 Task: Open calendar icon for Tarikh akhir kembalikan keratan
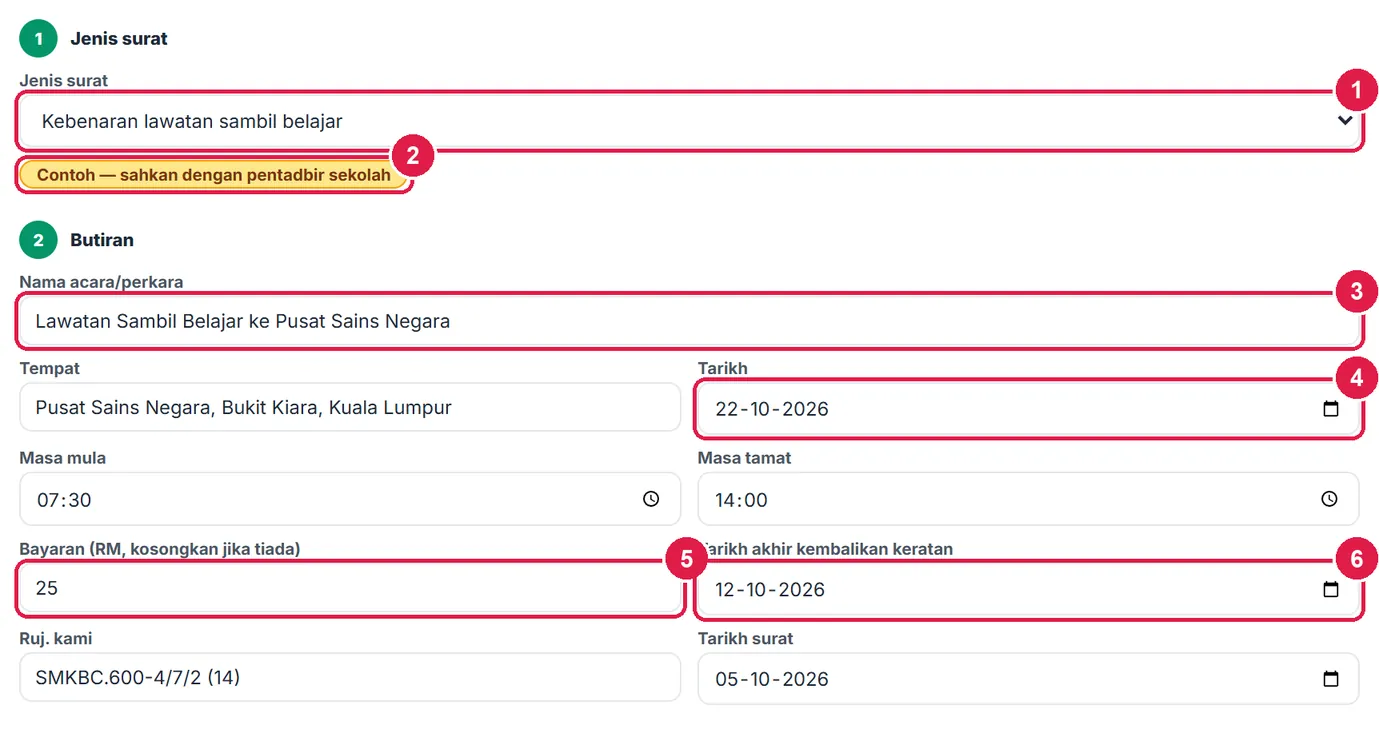[1330, 589]
